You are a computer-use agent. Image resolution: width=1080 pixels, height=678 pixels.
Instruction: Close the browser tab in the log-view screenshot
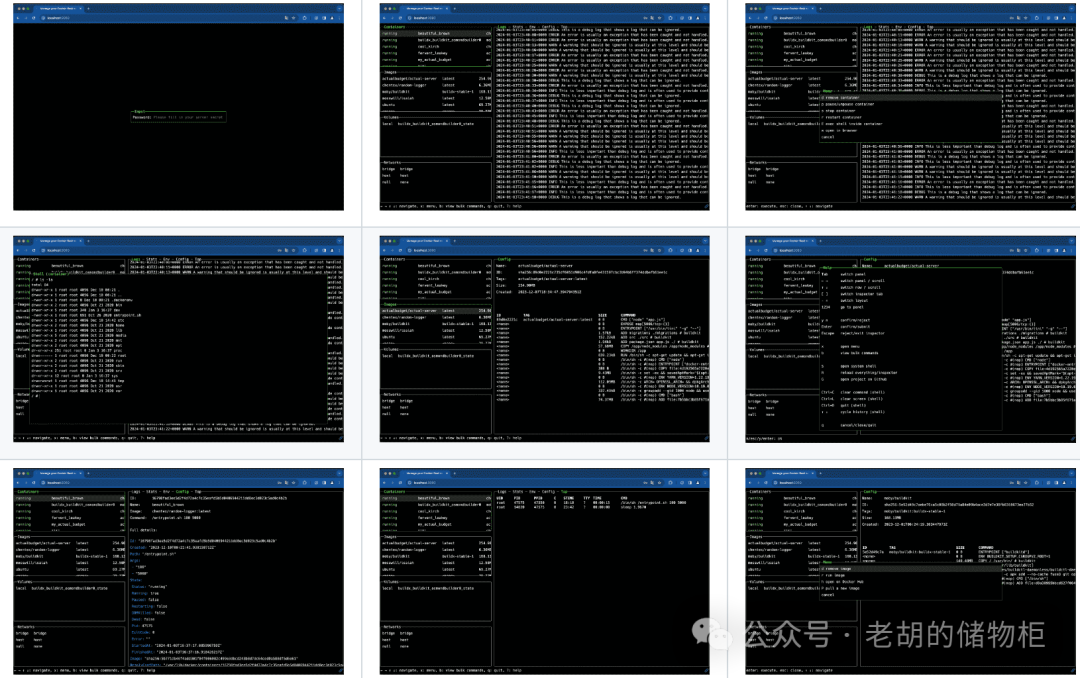pos(446,8)
